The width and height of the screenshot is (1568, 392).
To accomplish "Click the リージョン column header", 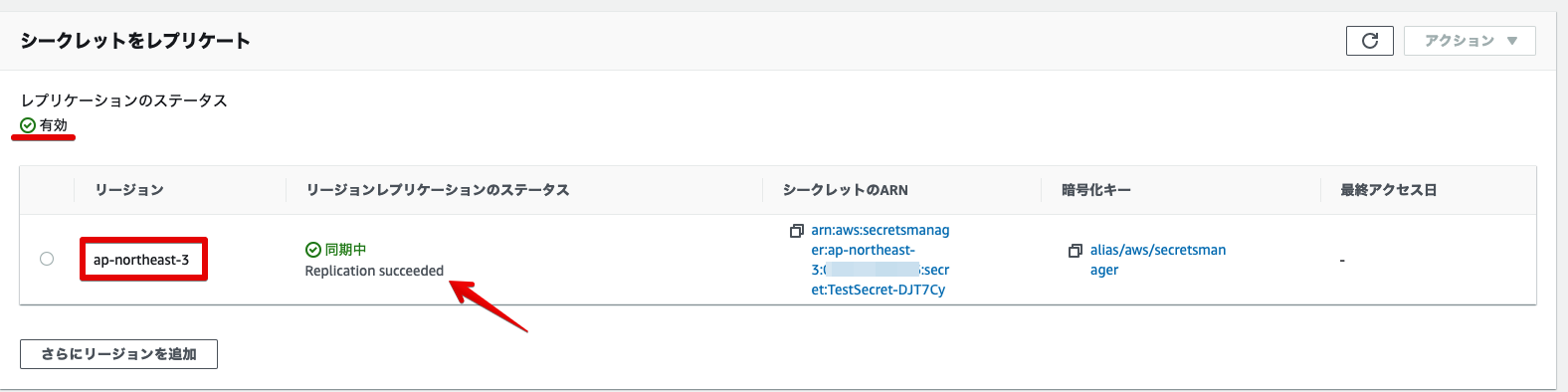I will coord(129,190).
